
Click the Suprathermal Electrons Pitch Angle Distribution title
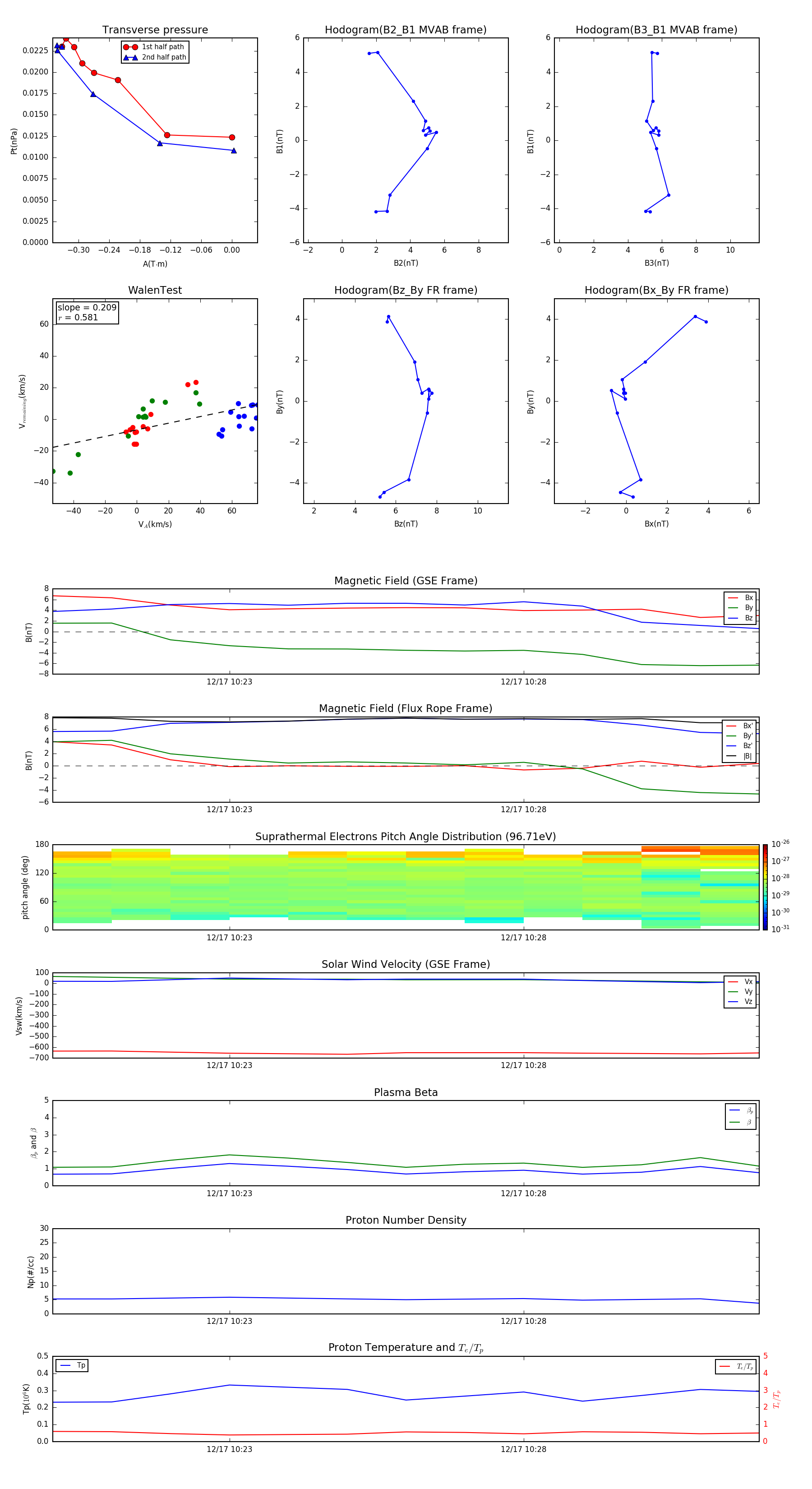406,837
